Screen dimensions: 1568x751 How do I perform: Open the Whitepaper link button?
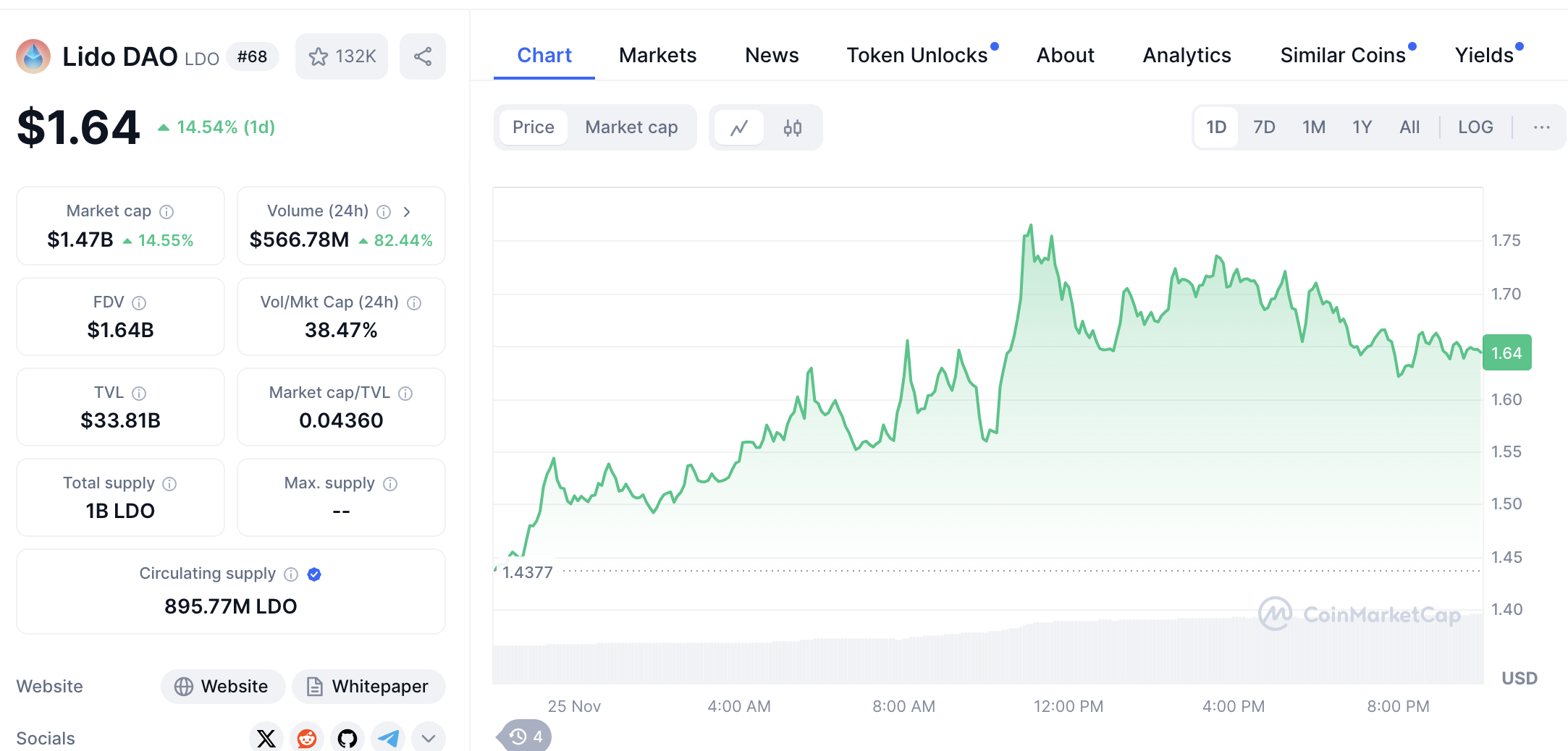[x=368, y=686]
